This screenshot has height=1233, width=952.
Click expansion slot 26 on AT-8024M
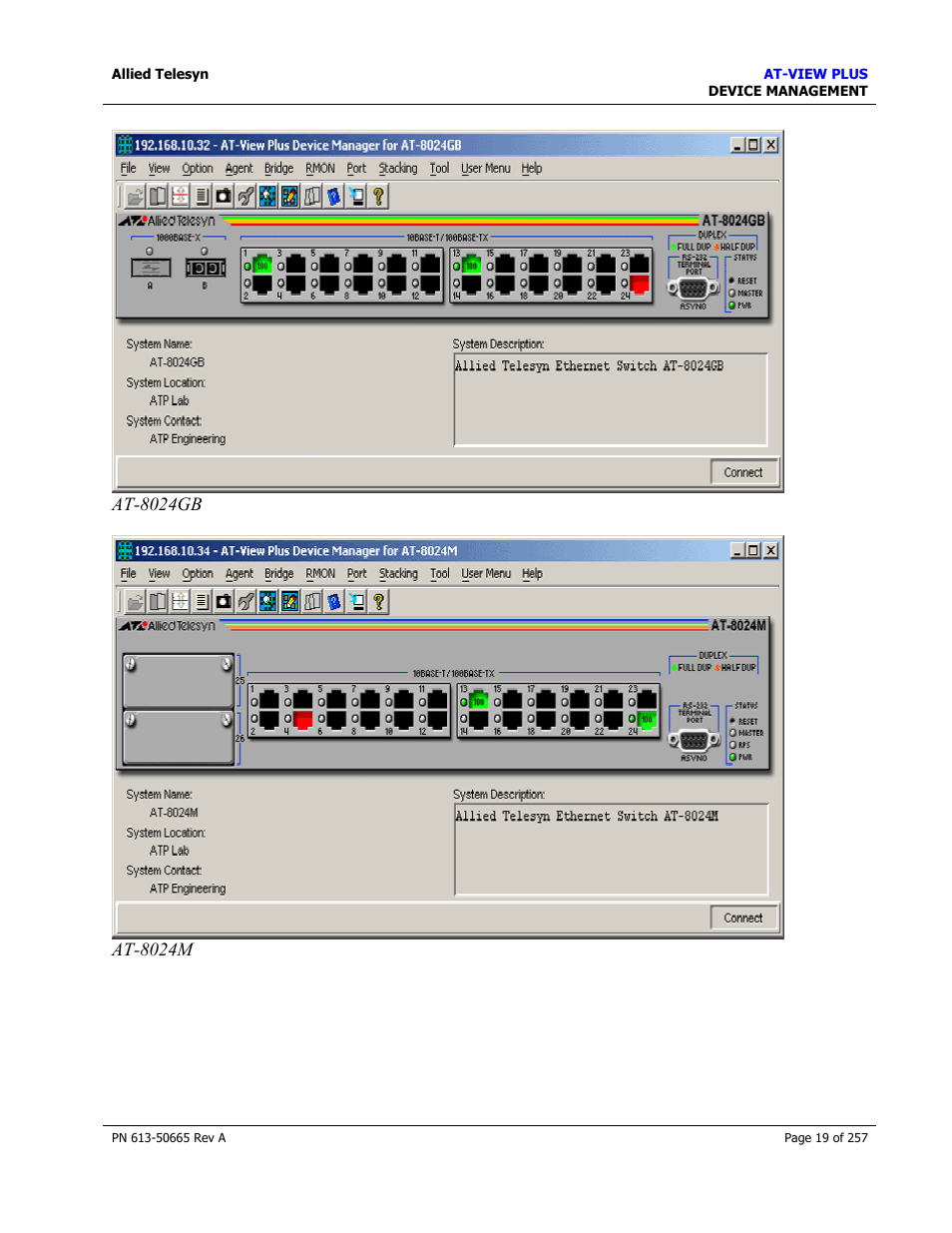coord(179,737)
